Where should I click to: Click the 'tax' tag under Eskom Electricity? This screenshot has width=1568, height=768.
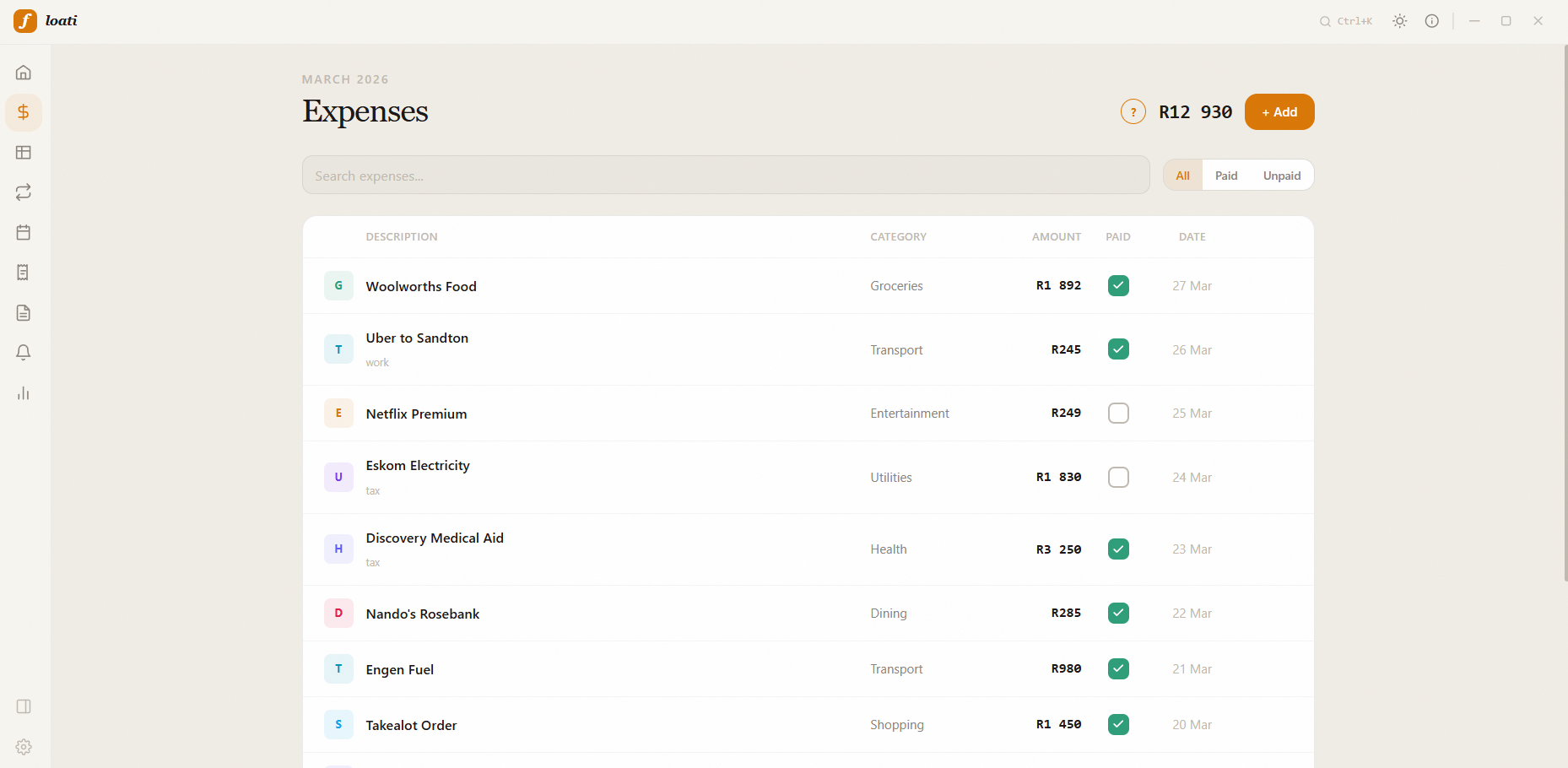373,491
